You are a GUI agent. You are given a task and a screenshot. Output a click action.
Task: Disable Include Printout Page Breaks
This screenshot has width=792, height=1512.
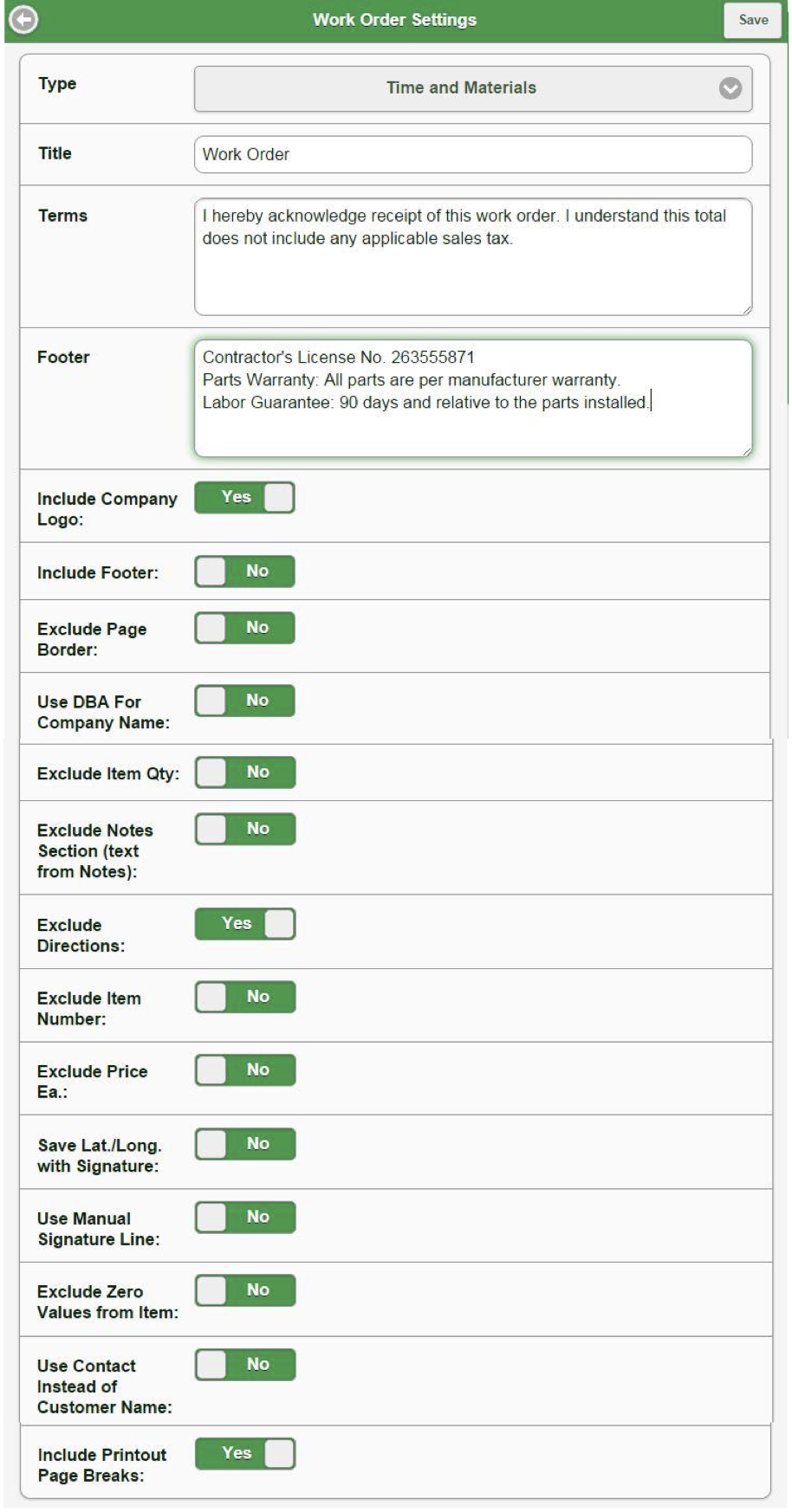pos(245,1453)
